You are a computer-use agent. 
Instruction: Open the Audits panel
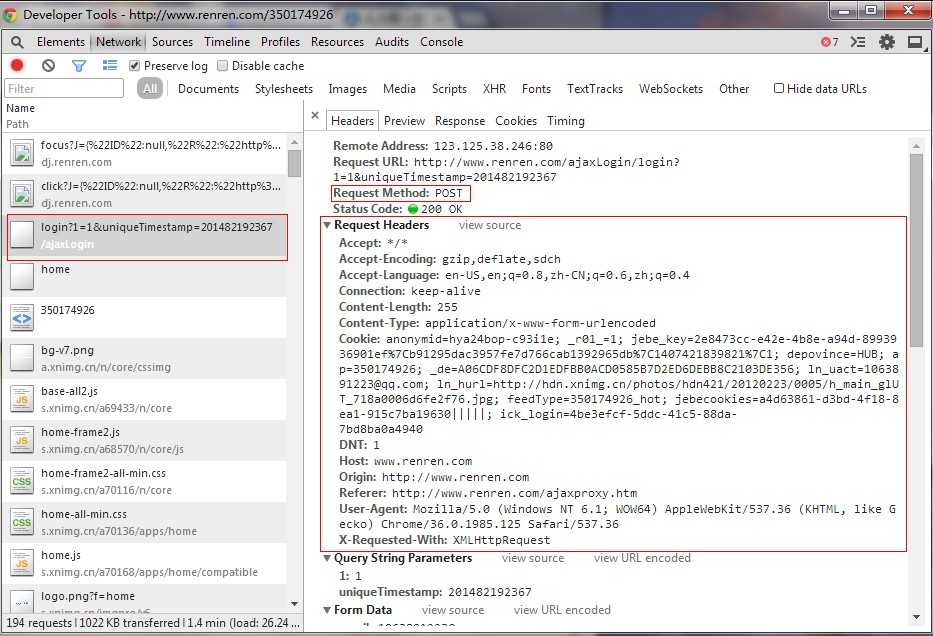pos(392,42)
